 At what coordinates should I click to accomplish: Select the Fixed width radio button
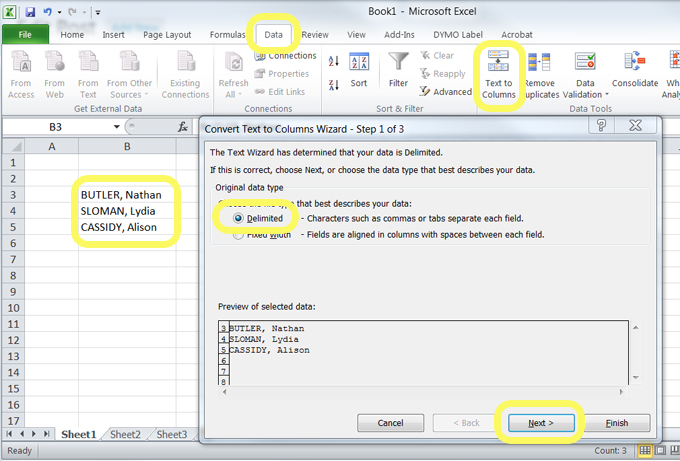point(239,235)
